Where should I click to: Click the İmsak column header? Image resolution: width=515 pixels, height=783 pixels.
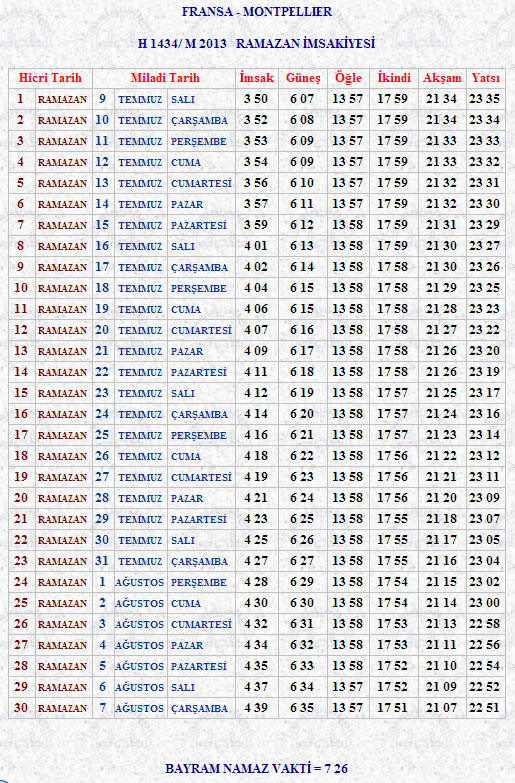point(257,78)
